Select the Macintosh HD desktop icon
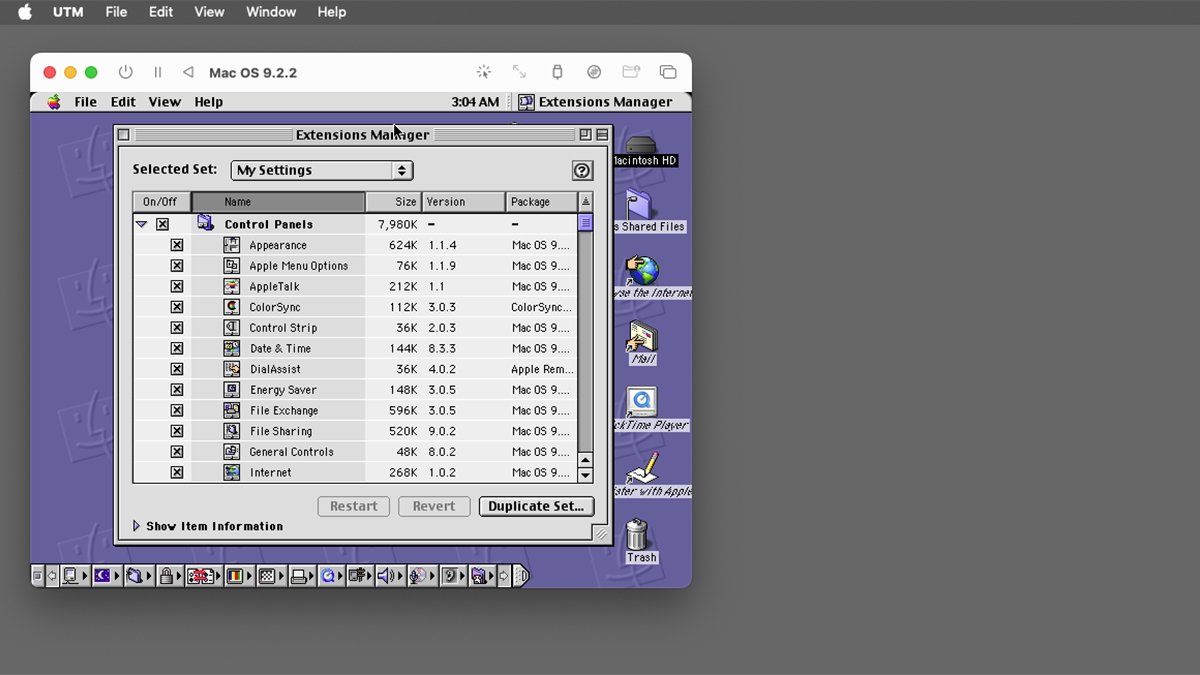The image size is (1200, 675). [x=640, y=145]
